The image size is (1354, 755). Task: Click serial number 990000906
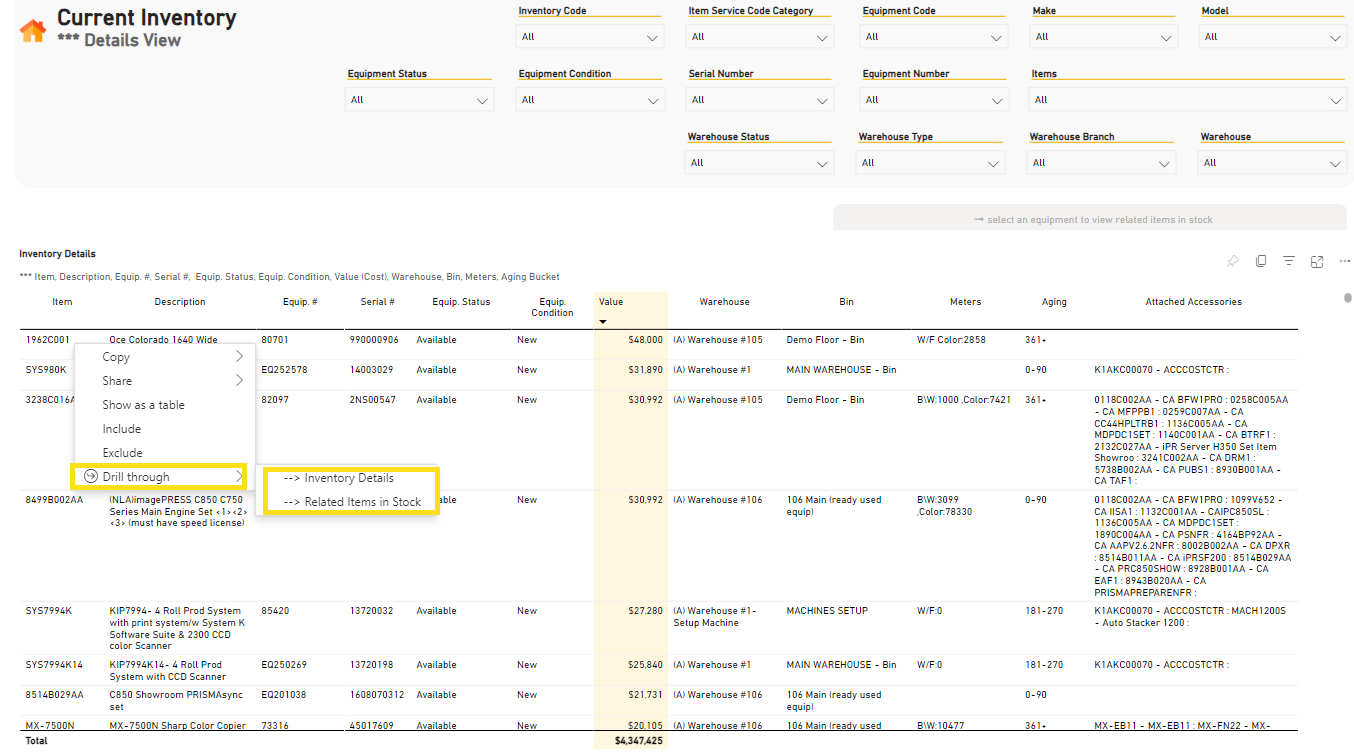point(374,340)
